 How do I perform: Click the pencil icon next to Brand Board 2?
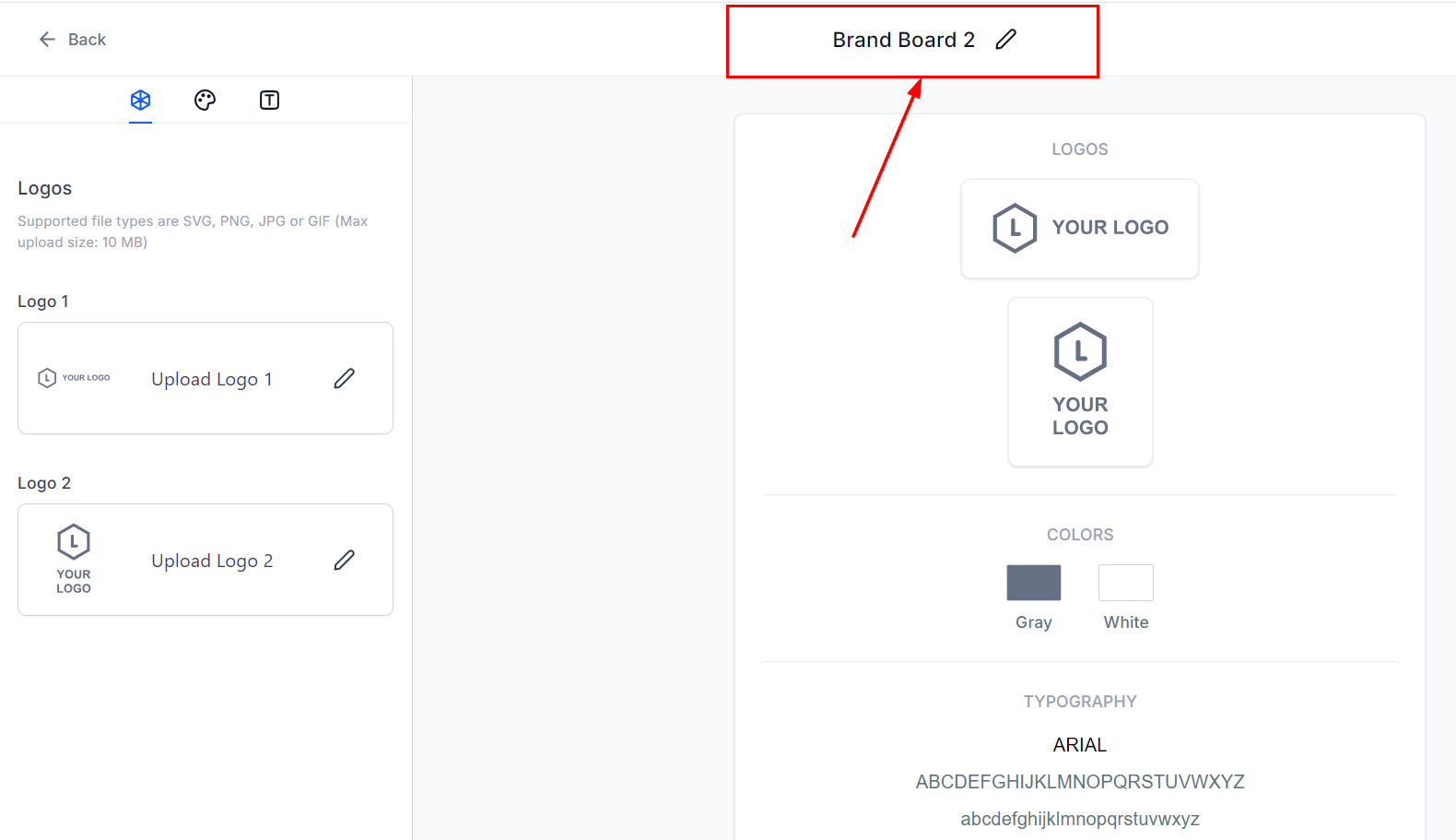pos(1006,39)
